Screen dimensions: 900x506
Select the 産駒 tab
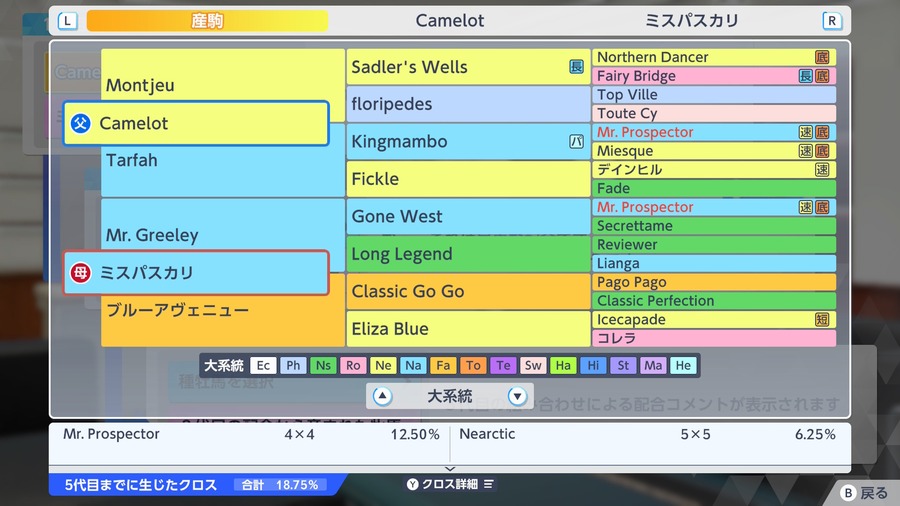coord(207,21)
